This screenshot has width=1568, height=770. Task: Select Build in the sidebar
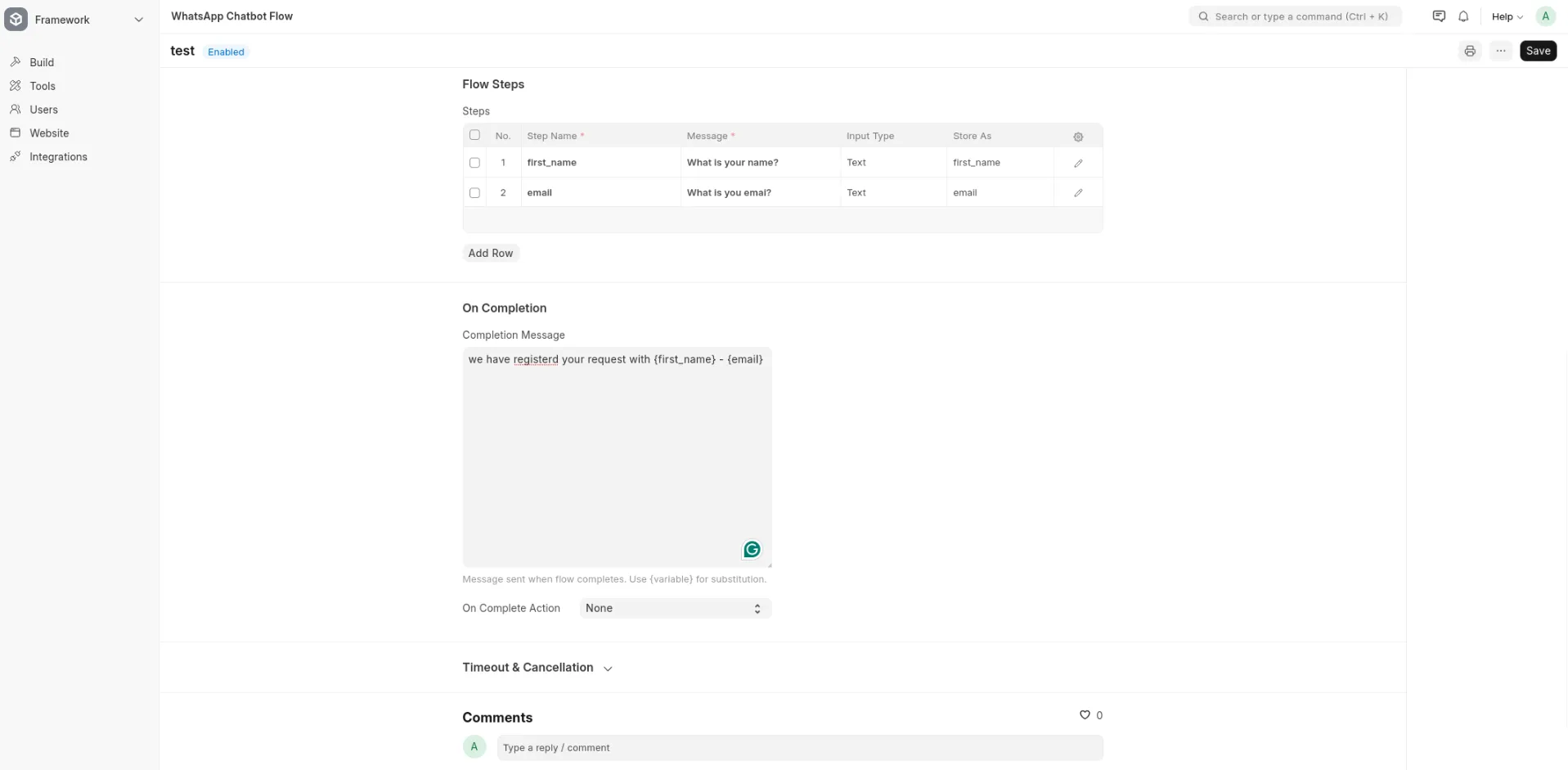[x=42, y=62]
